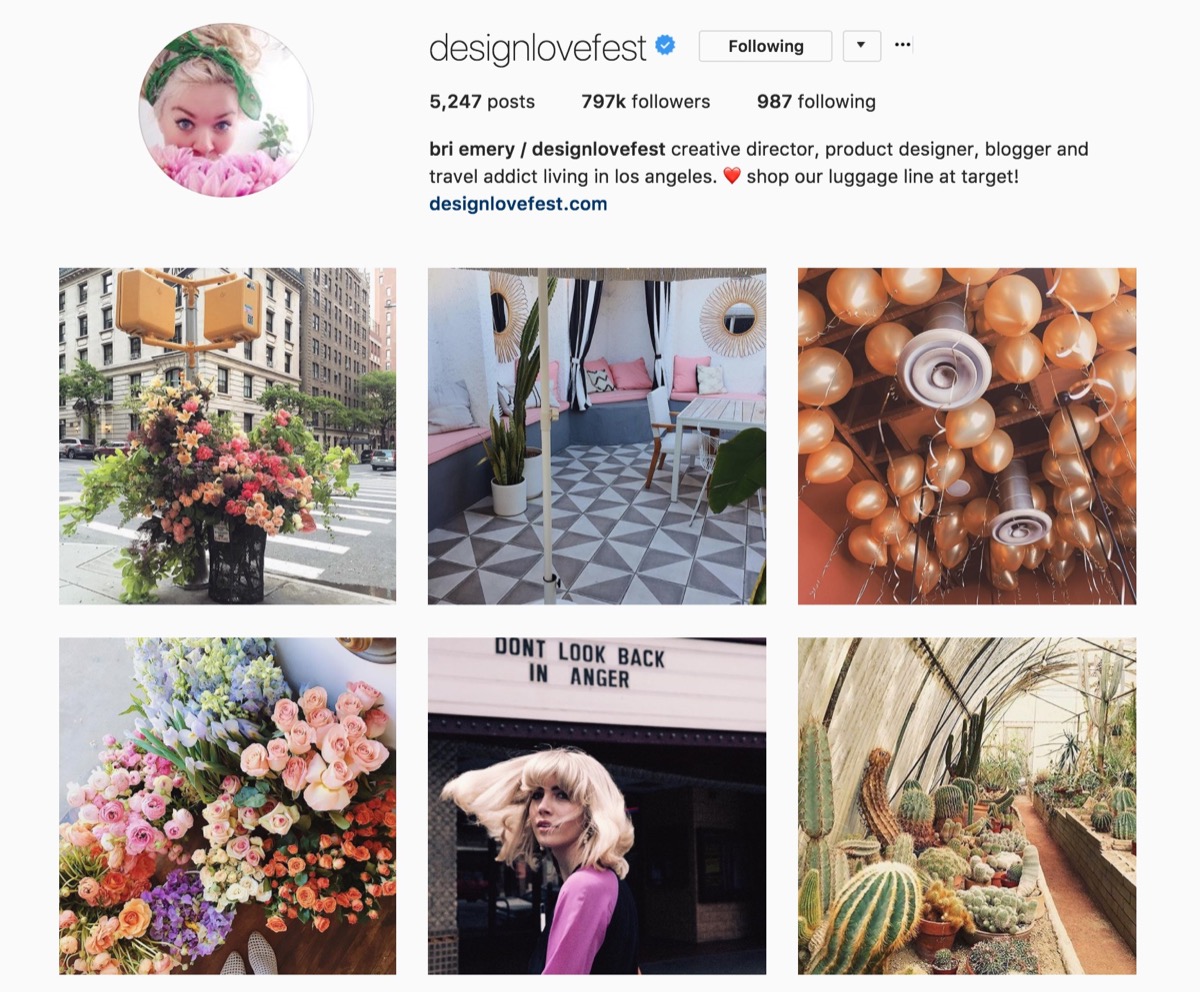View the 987 following list

tap(816, 102)
